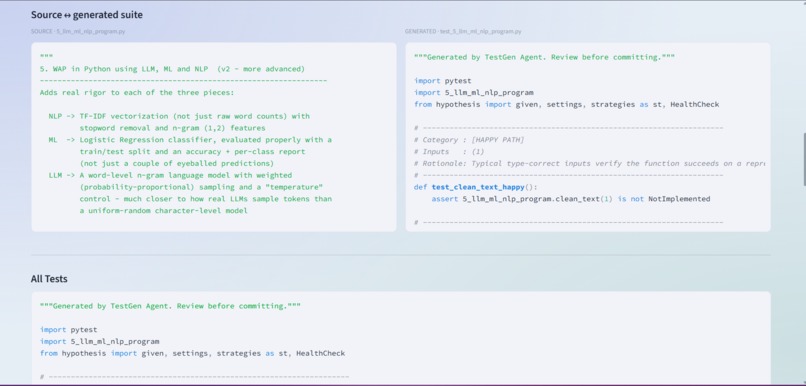Viewport: 806px width, 386px height.
Task: Click "import pytest" in the generated panel
Action: tap(443, 81)
